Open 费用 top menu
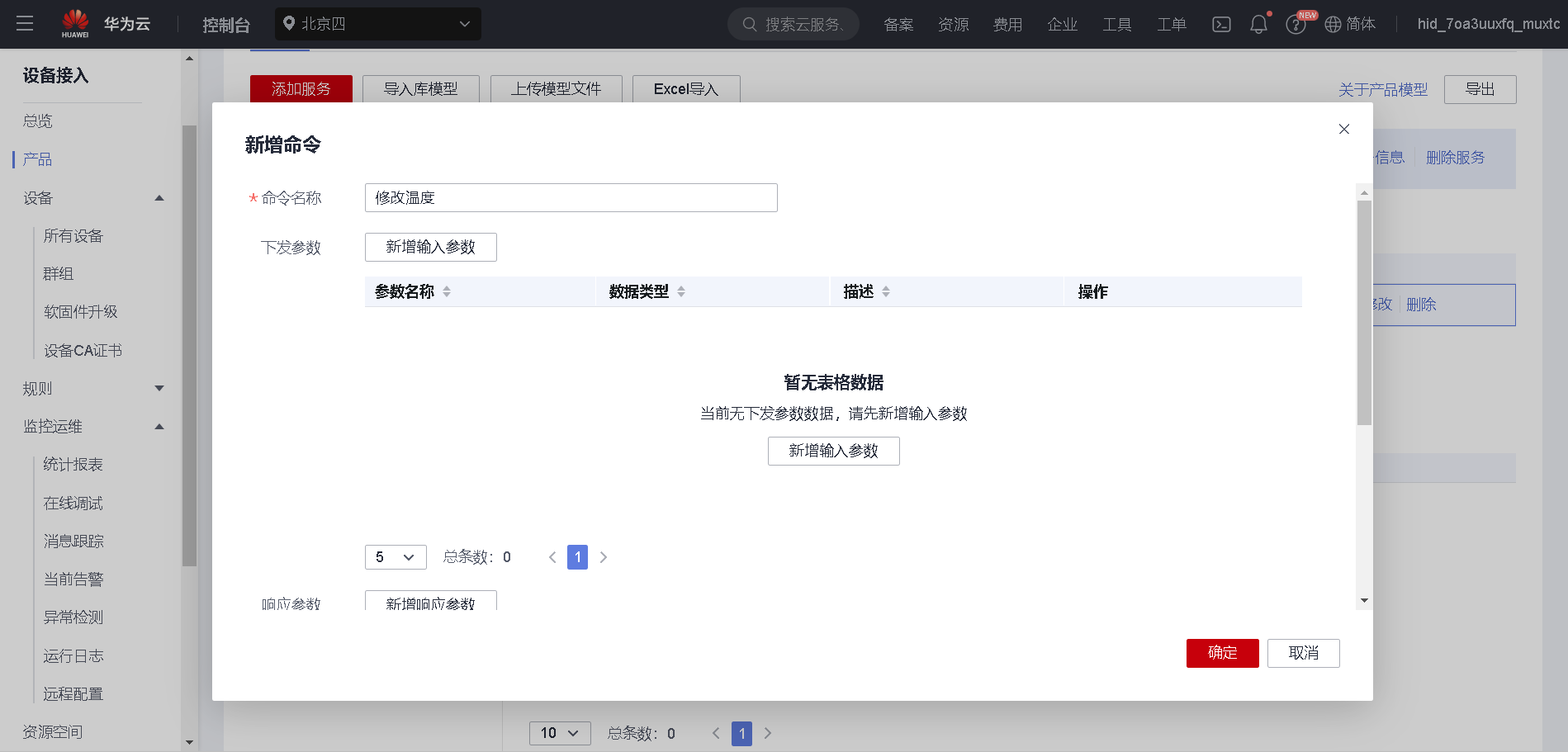 pyautogui.click(x=1008, y=25)
